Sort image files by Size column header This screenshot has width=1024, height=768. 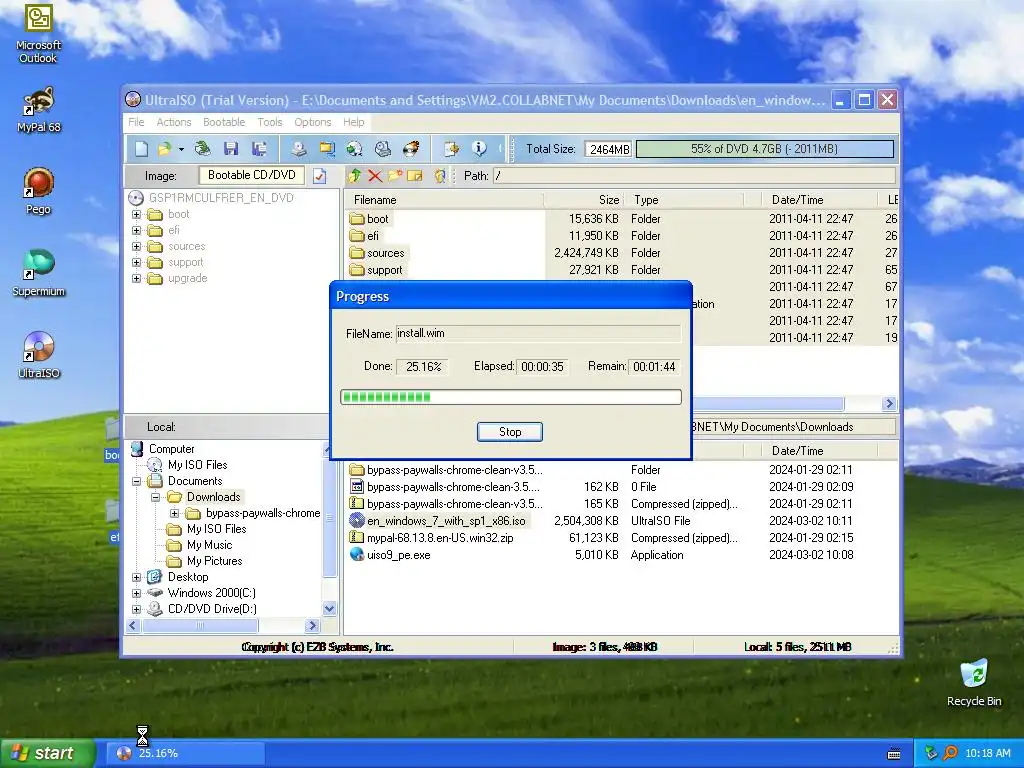click(584, 200)
